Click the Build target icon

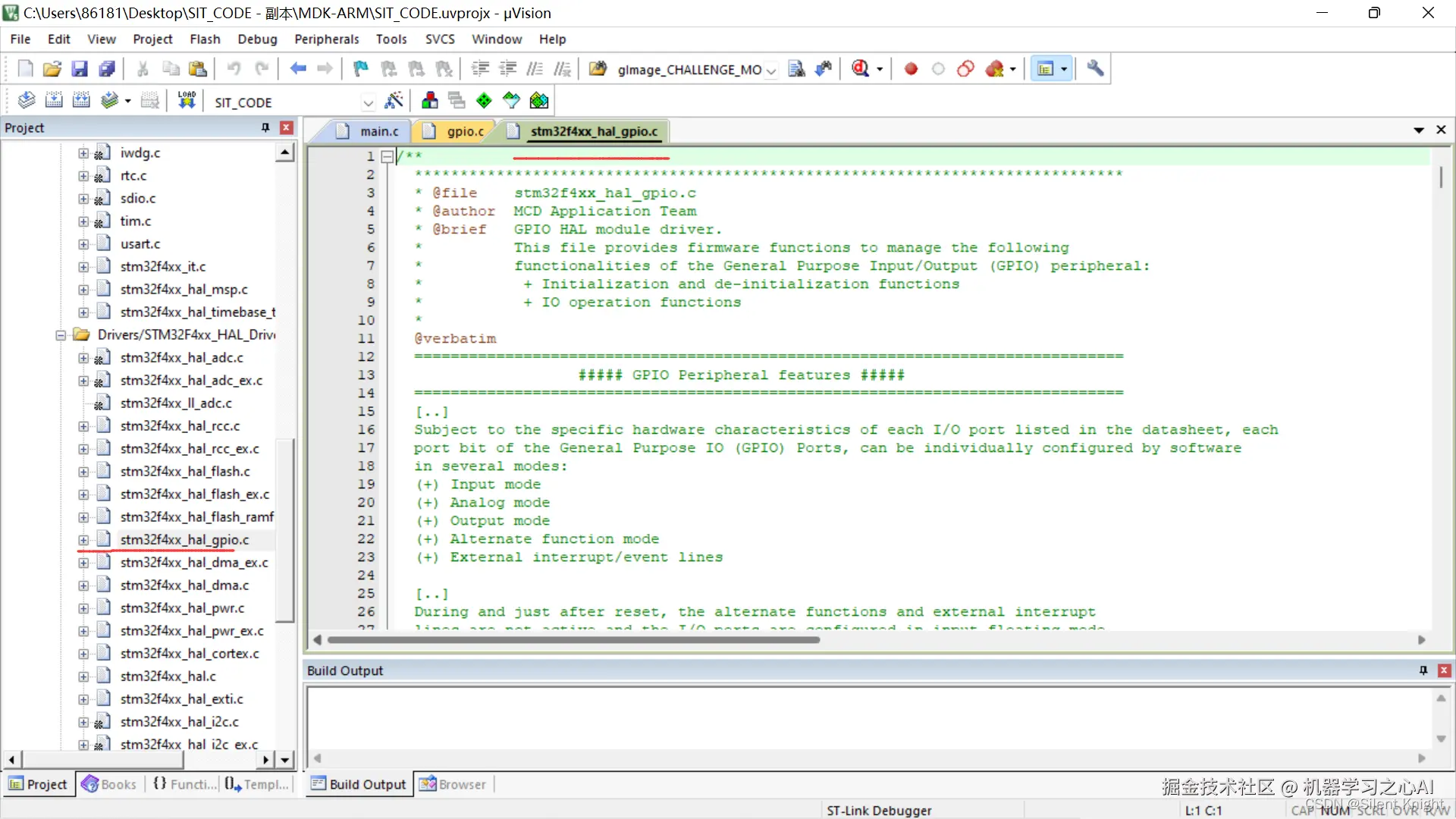54,101
